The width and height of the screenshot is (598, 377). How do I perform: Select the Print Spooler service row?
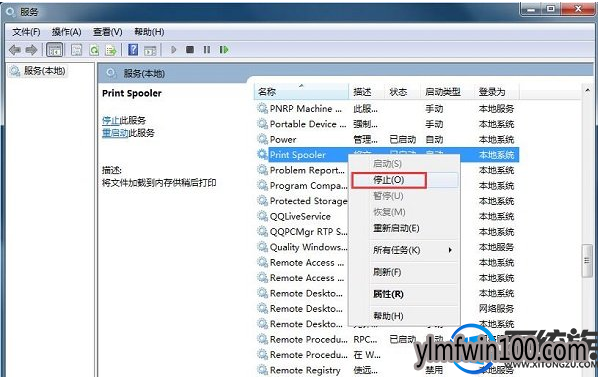click(386, 154)
